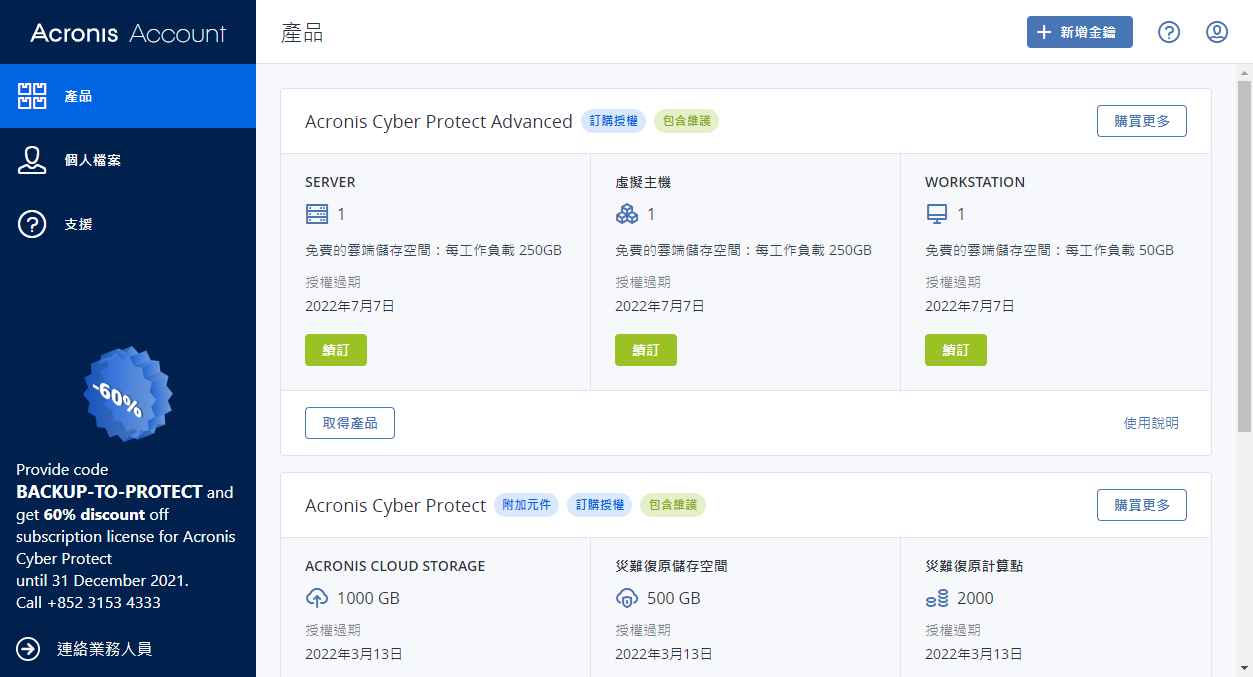Click the Acronis Cloud Storage upload cloud icon
This screenshot has height=677, width=1253.
click(x=316, y=598)
